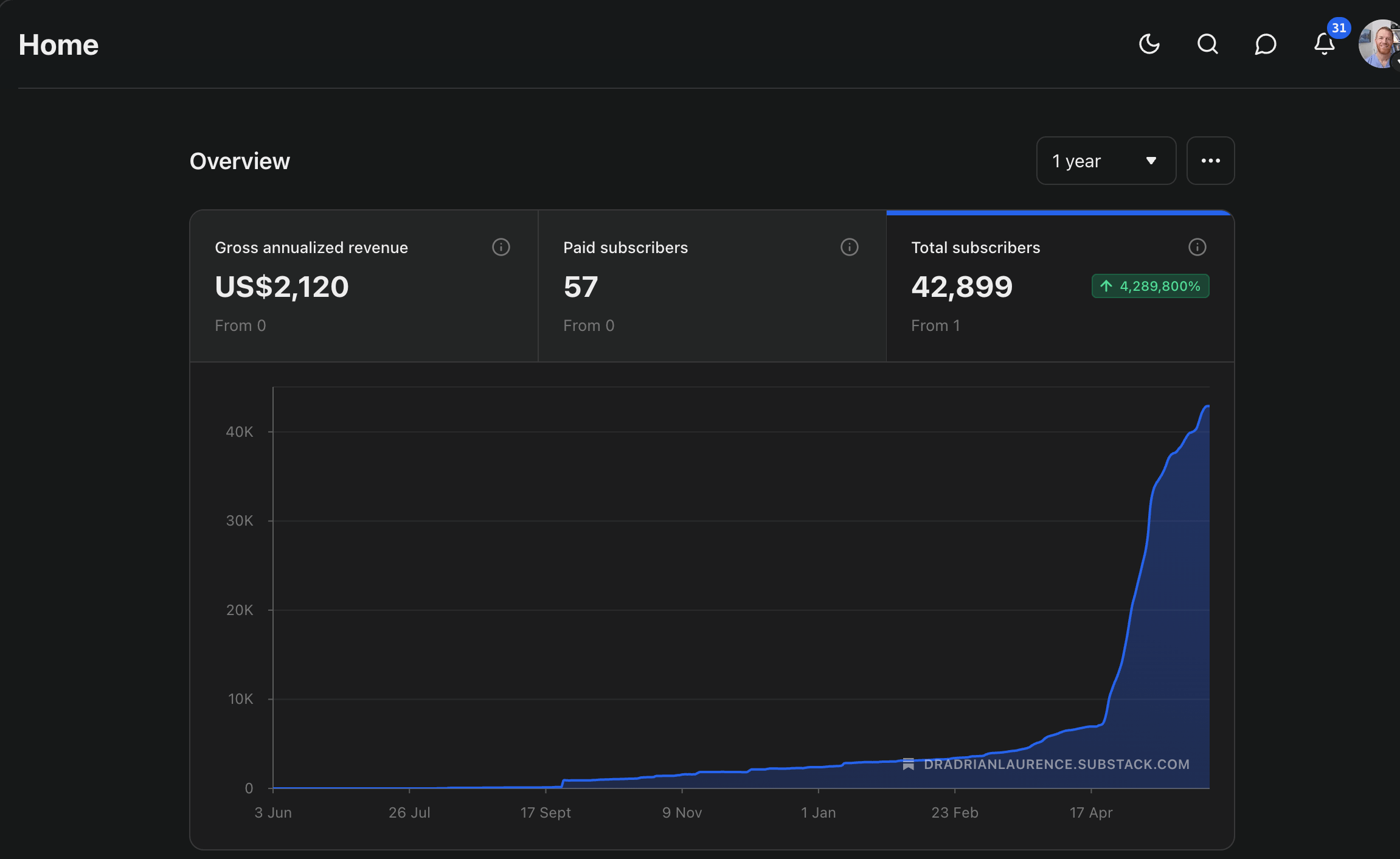Click dropdown arrow beside 1 year
Screen dimensions: 1400x859
tap(1151, 161)
